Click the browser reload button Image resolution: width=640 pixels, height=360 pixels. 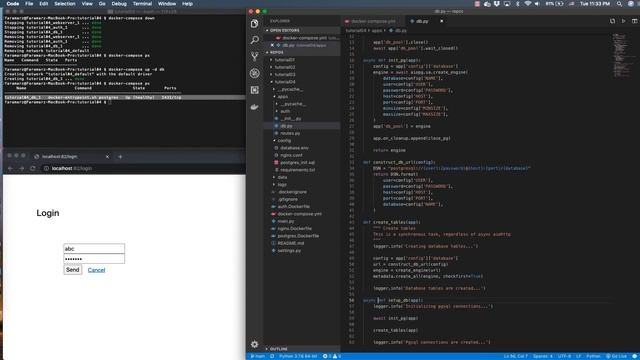(33, 168)
